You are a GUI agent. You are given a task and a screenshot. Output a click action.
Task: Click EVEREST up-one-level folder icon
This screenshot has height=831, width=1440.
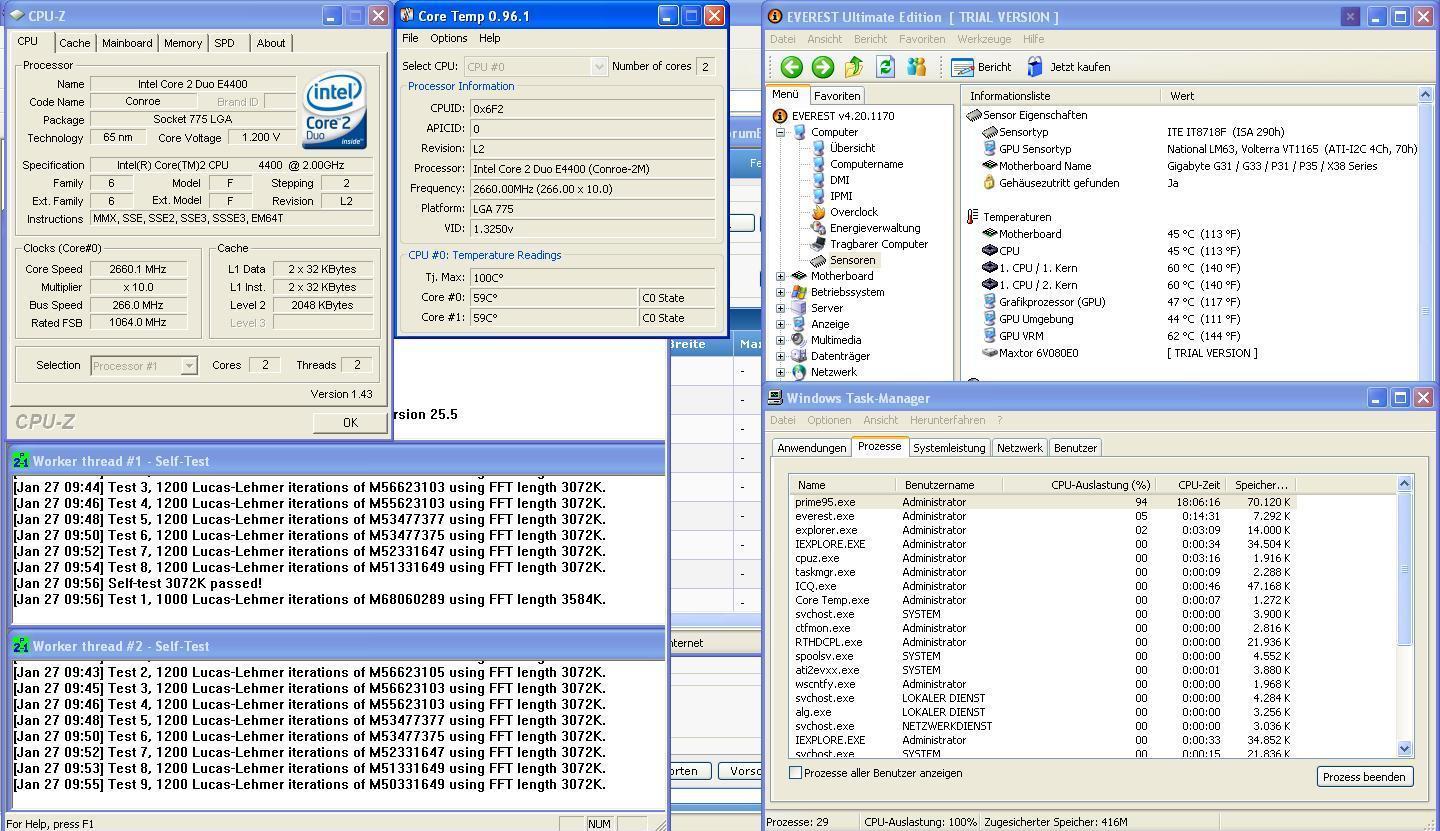[x=854, y=67]
